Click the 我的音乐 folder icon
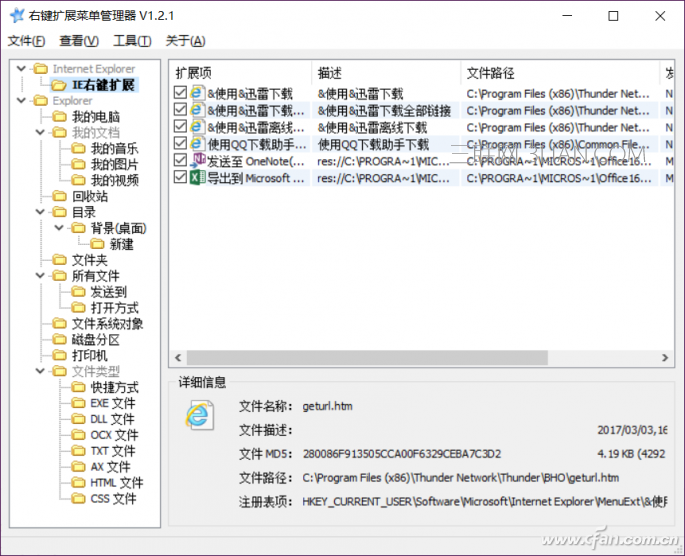Screen dimensions: 685x556 click(78, 148)
